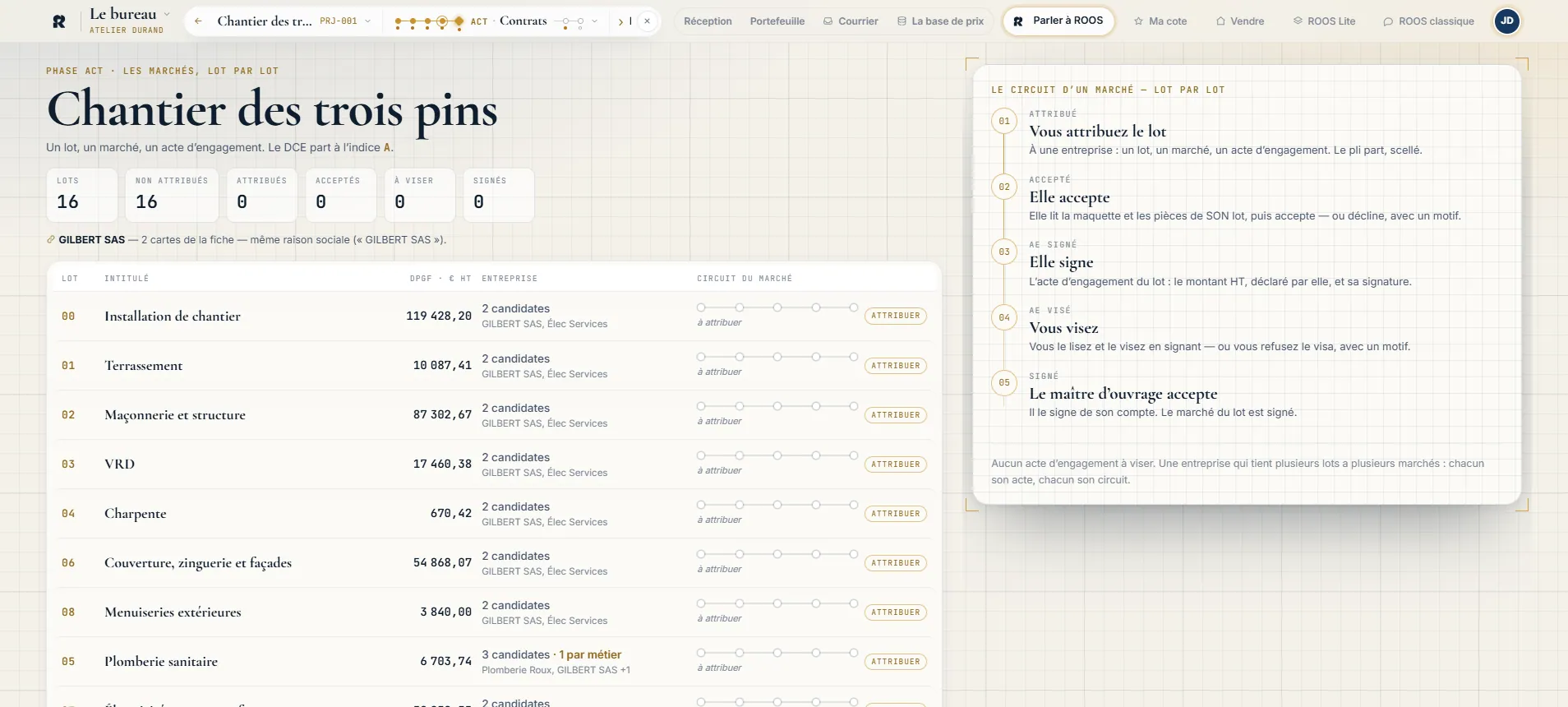Open the JD user avatar
Screen dimensions: 1568x707
1506,21
